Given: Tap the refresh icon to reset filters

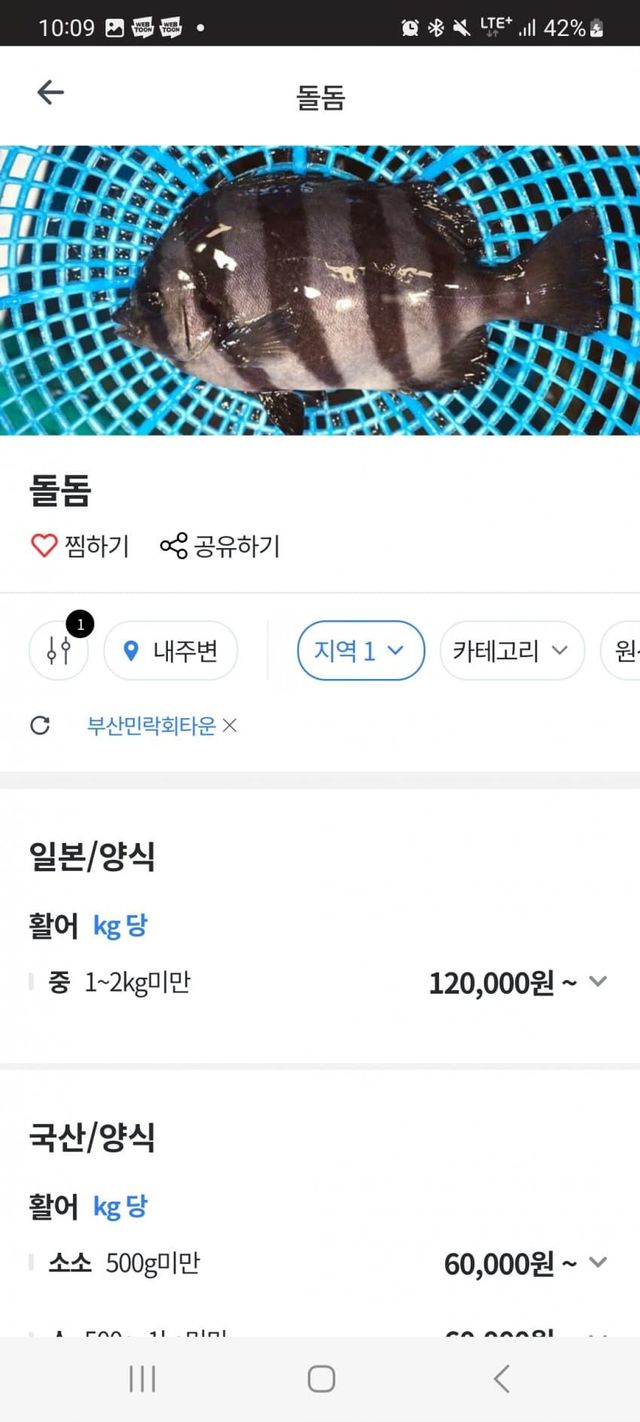Looking at the screenshot, I should 40,726.
